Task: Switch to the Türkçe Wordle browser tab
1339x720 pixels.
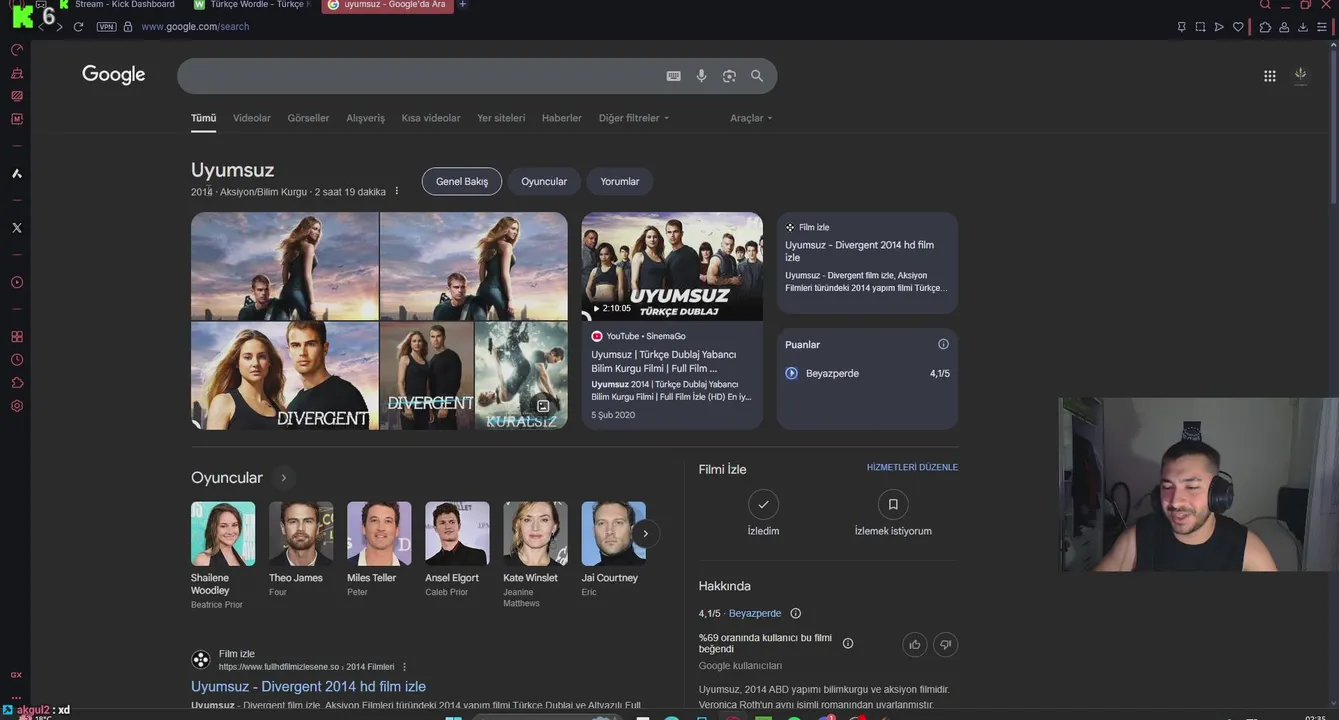Action: [x=252, y=5]
